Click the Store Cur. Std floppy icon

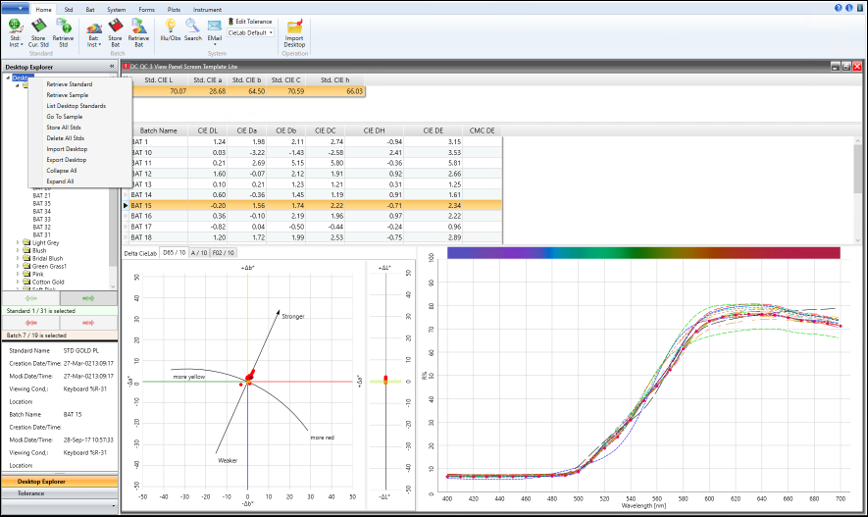point(38,26)
